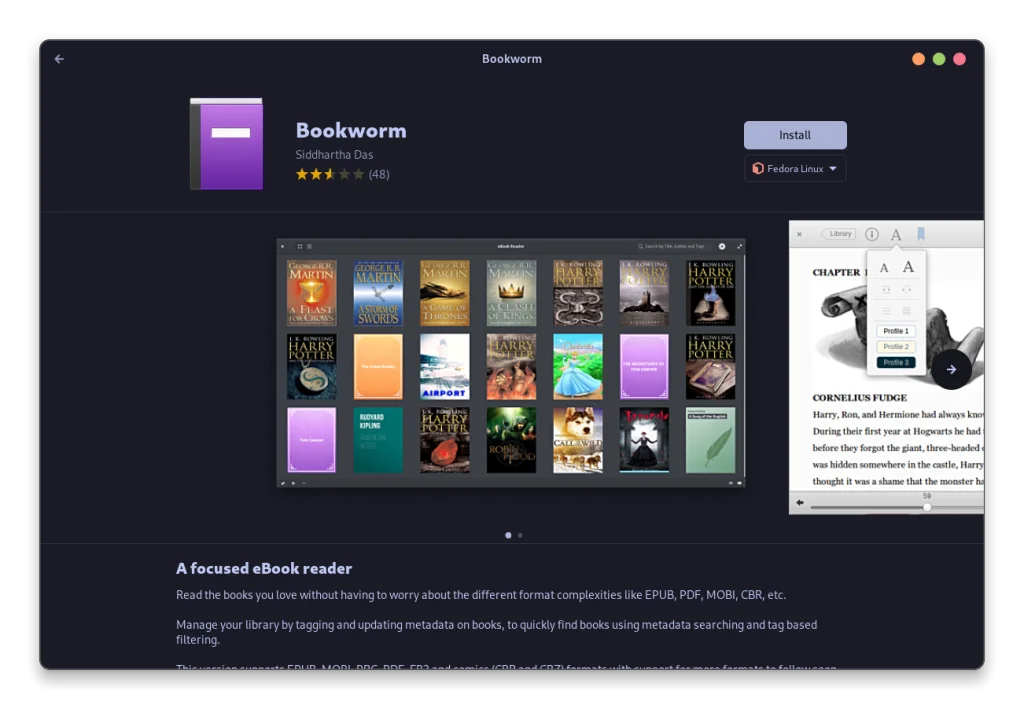
Task: Click the second carousel dot below screenshots
Action: [519, 535]
